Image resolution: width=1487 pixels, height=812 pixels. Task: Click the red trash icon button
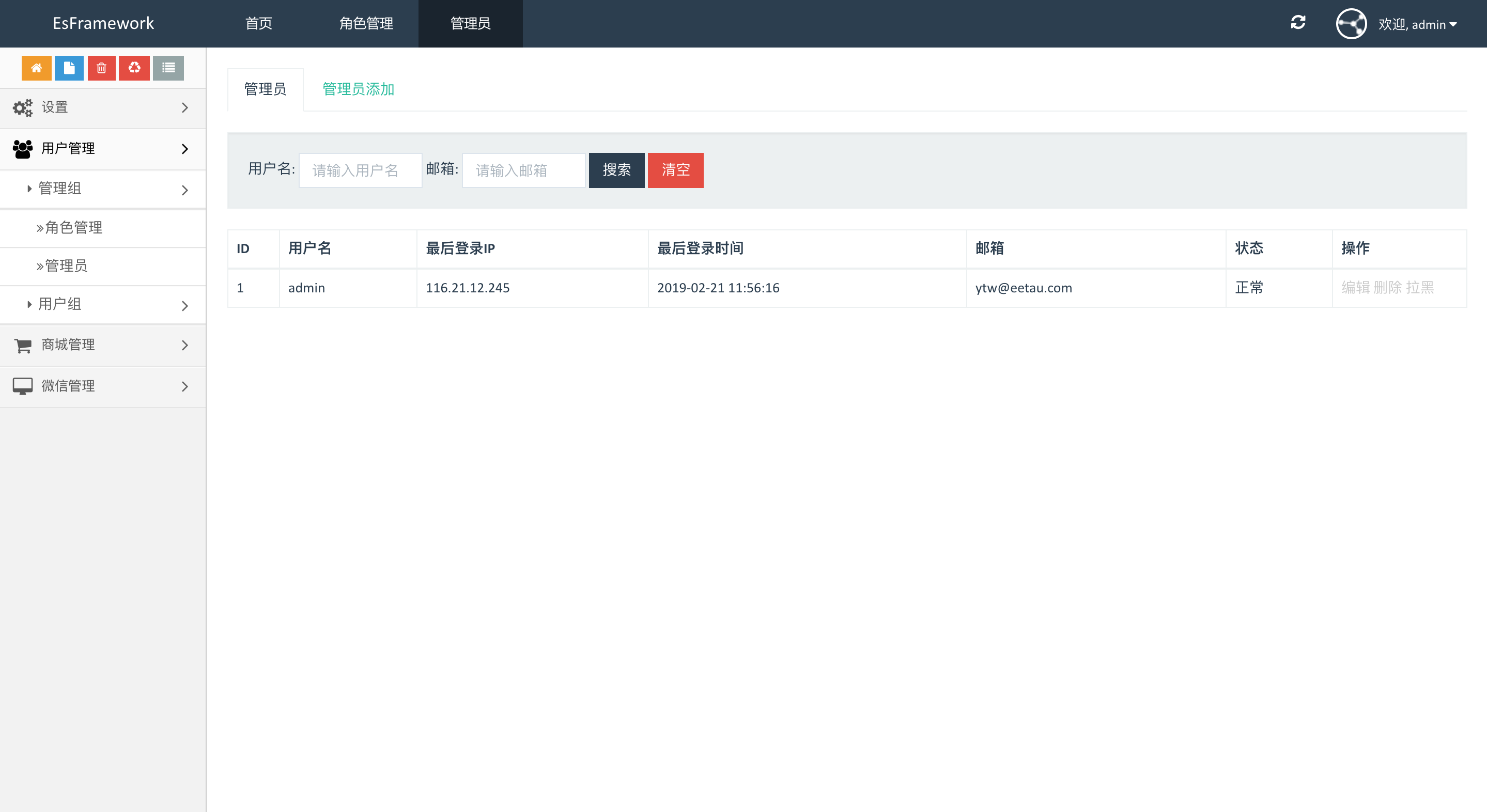tap(102, 68)
